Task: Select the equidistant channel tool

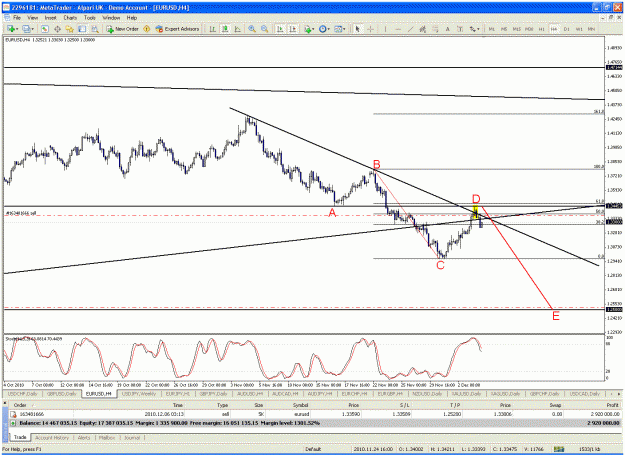Action: click(x=423, y=29)
